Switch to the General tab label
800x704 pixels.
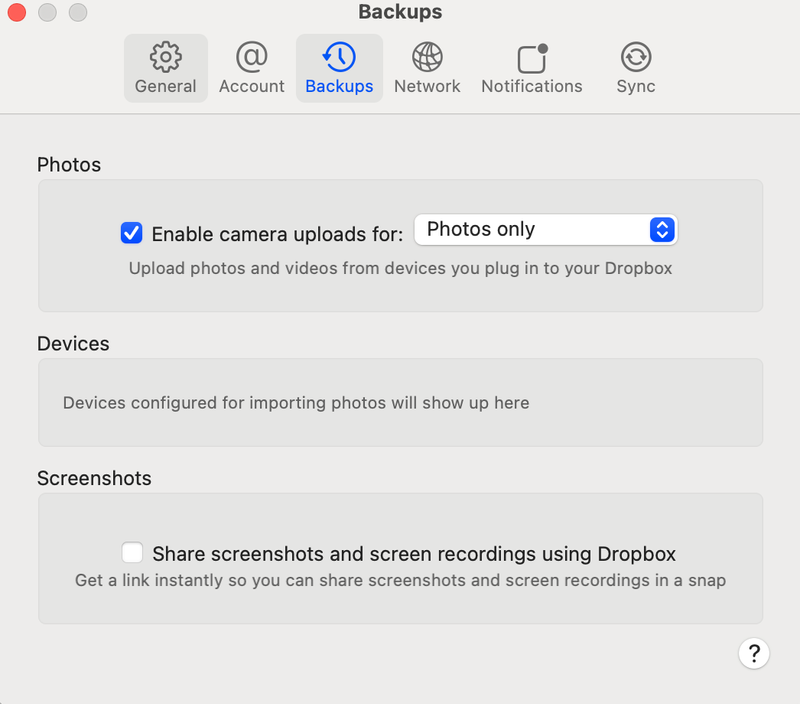point(165,86)
